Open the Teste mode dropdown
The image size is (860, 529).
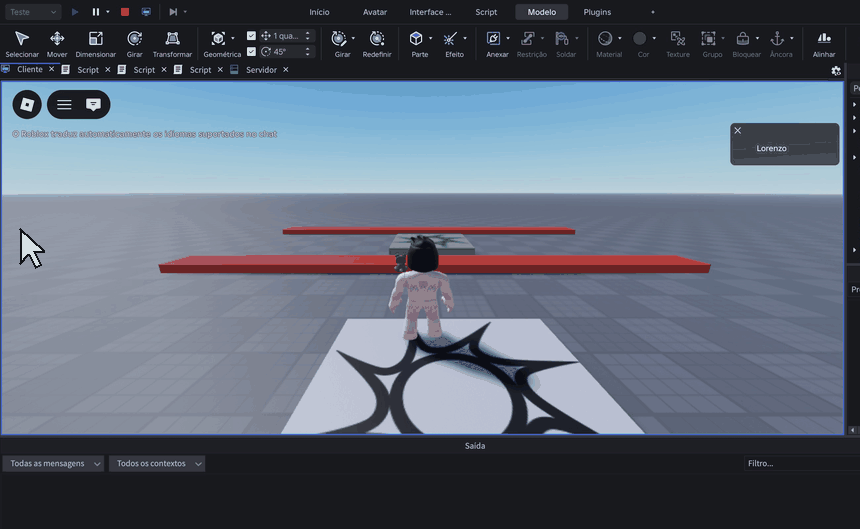tap(32, 12)
